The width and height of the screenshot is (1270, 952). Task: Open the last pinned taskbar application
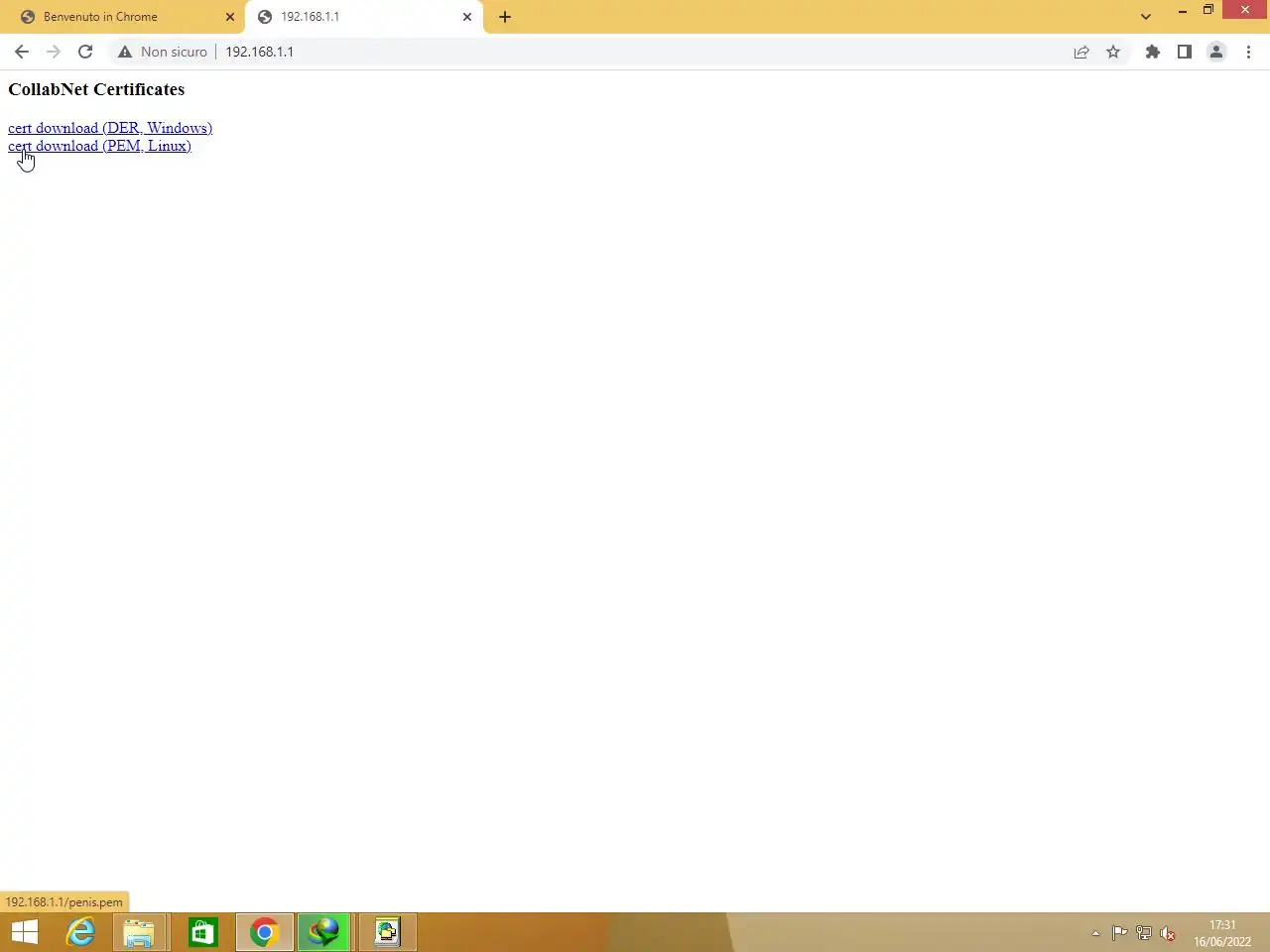click(387, 932)
